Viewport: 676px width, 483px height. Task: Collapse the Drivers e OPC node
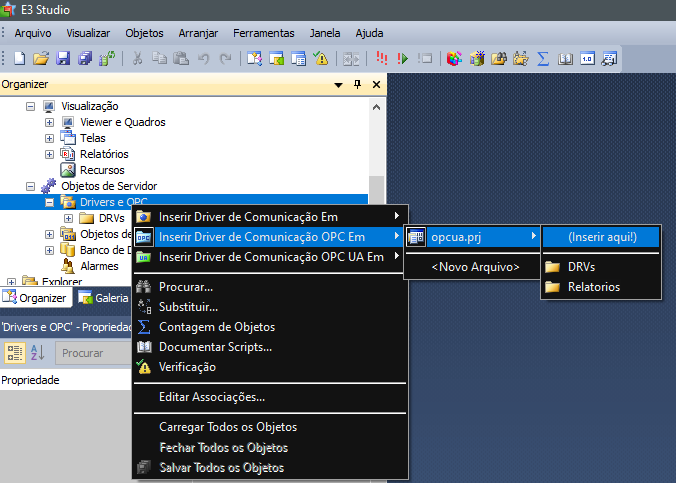[x=49, y=202]
